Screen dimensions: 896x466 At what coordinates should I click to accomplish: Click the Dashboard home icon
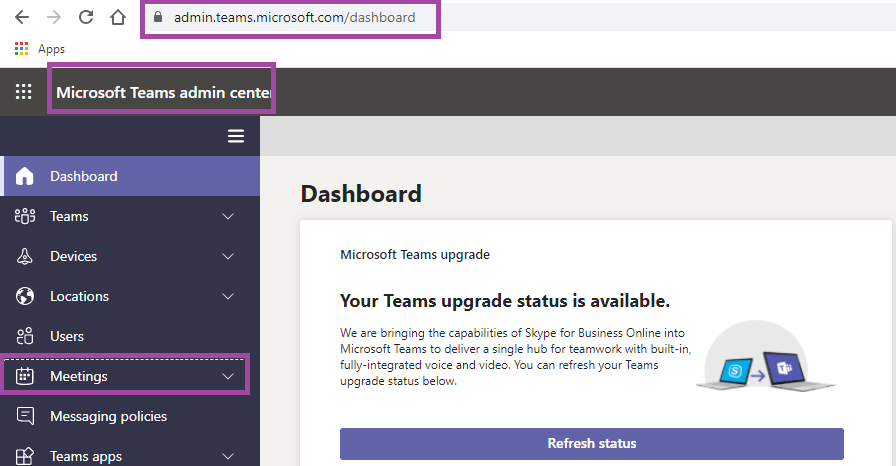[x=25, y=176]
